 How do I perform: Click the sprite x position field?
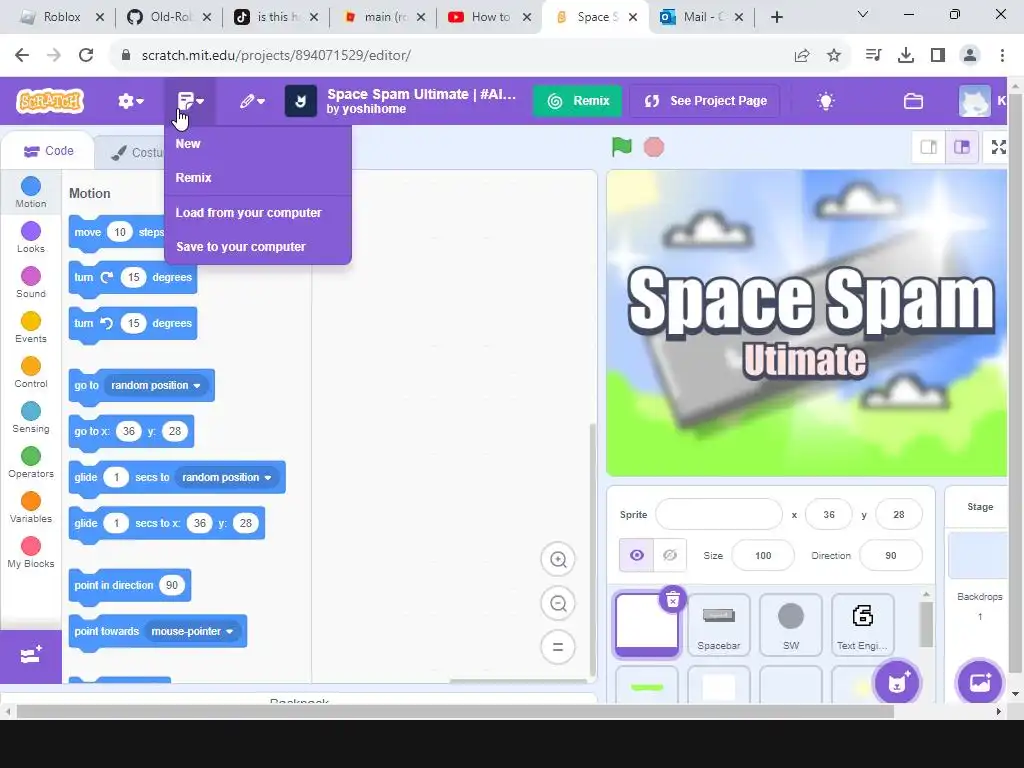pos(829,515)
